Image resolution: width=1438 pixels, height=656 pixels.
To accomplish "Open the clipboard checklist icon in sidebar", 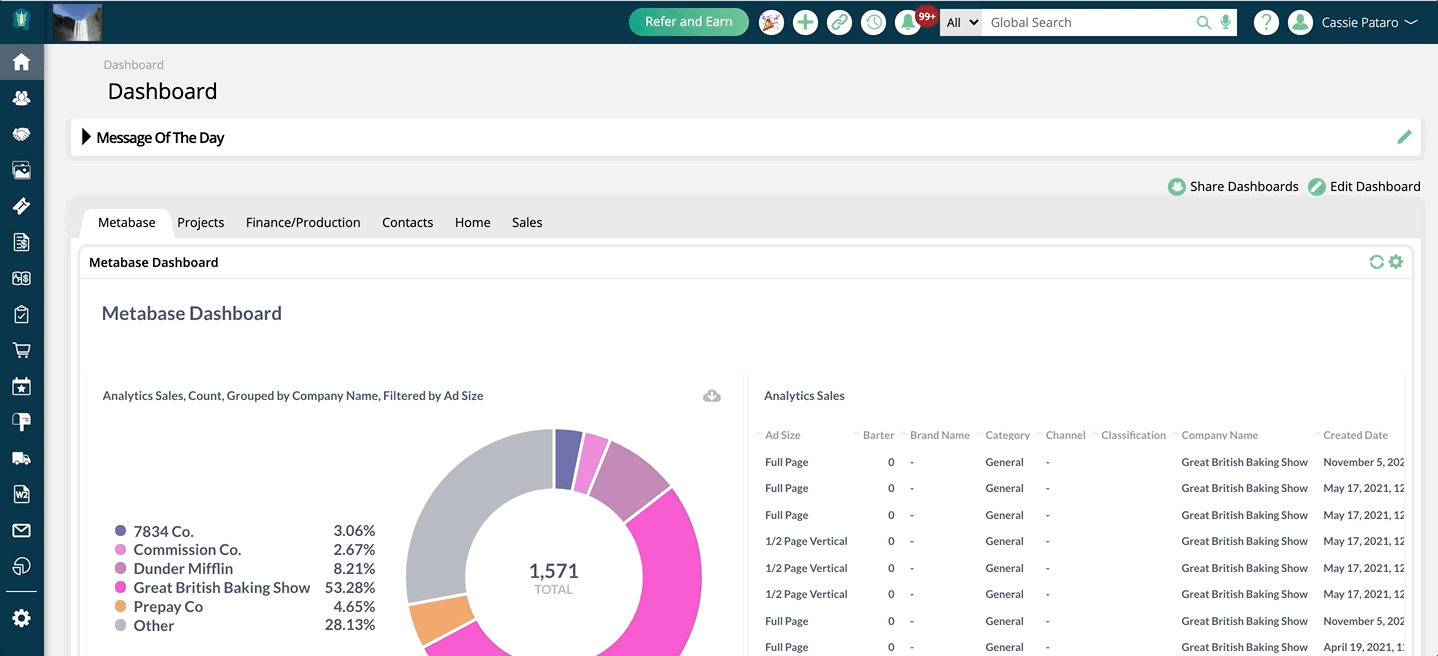I will pos(21,314).
